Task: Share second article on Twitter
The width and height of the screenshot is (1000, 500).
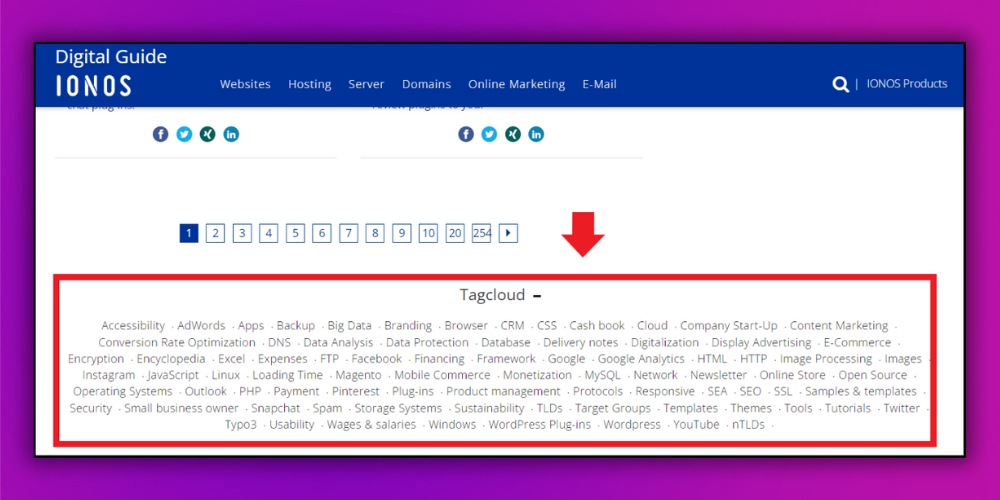Action: point(489,134)
